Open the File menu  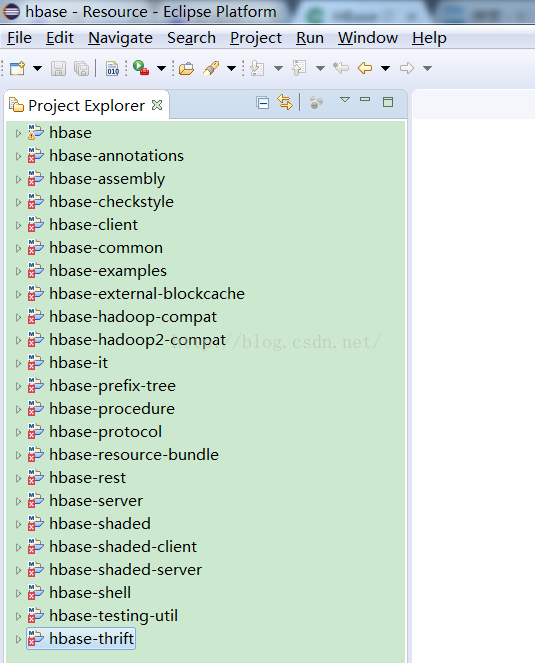click(x=19, y=38)
